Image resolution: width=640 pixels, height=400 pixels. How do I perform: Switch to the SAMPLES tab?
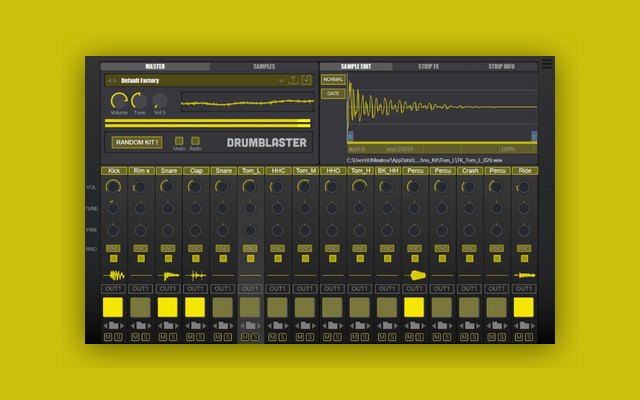tap(264, 67)
